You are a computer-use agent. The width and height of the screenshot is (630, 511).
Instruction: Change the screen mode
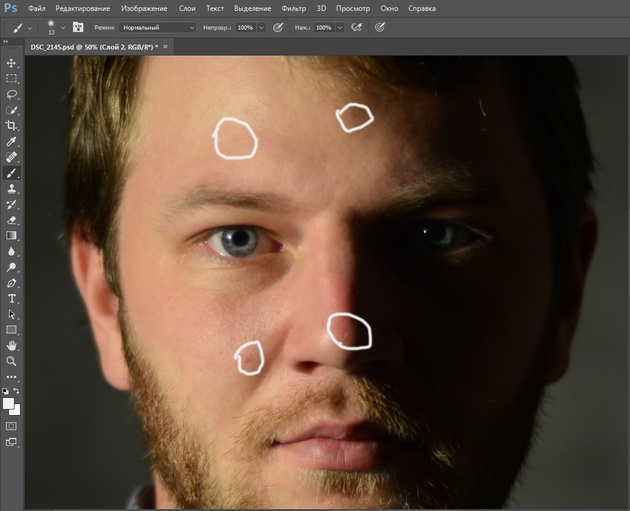coord(11,442)
